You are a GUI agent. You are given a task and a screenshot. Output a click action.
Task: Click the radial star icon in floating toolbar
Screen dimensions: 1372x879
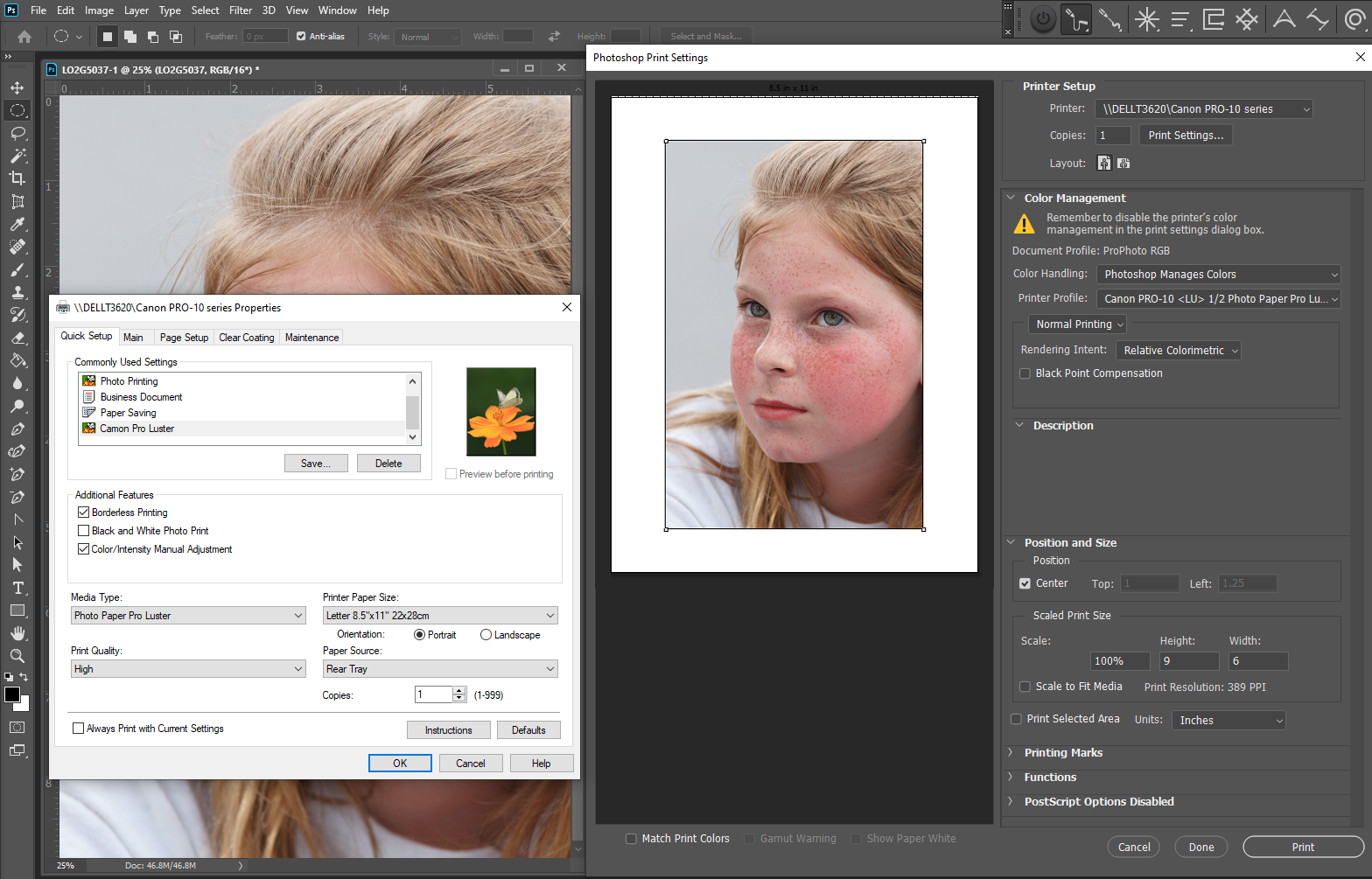tap(1146, 19)
